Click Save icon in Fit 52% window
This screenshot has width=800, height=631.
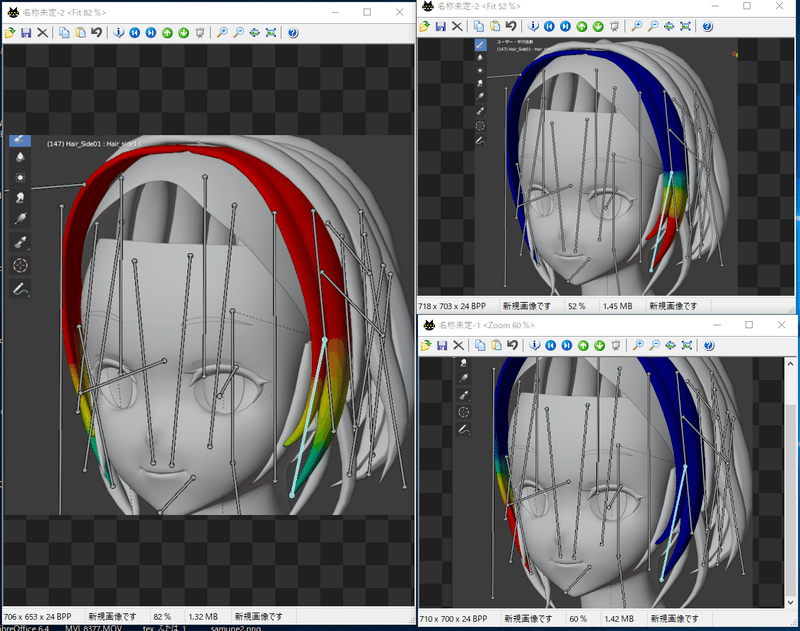pos(441,27)
